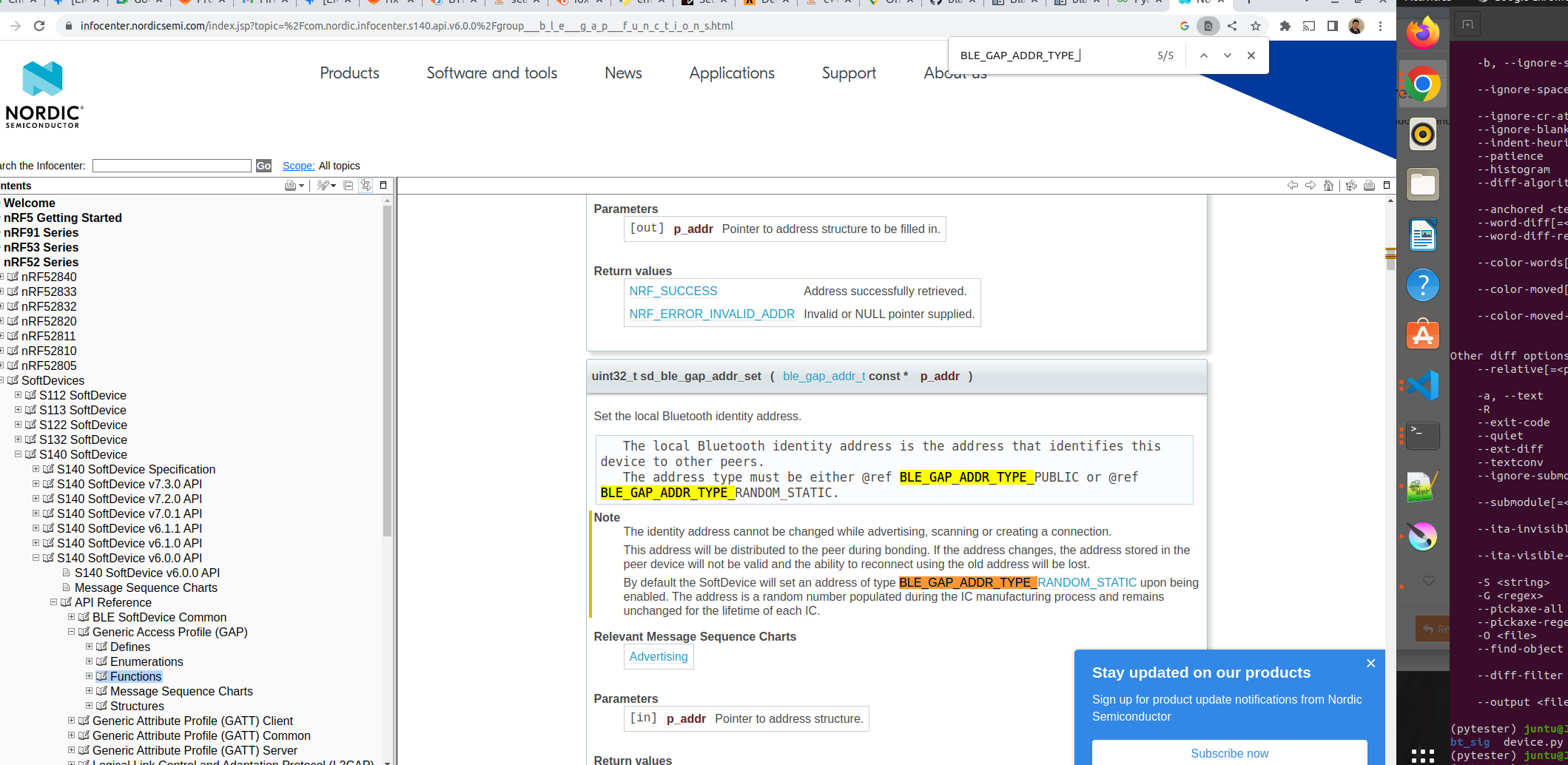The image size is (1568, 765).
Task: Click the Search the Infocenter input field
Action: (172, 165)
